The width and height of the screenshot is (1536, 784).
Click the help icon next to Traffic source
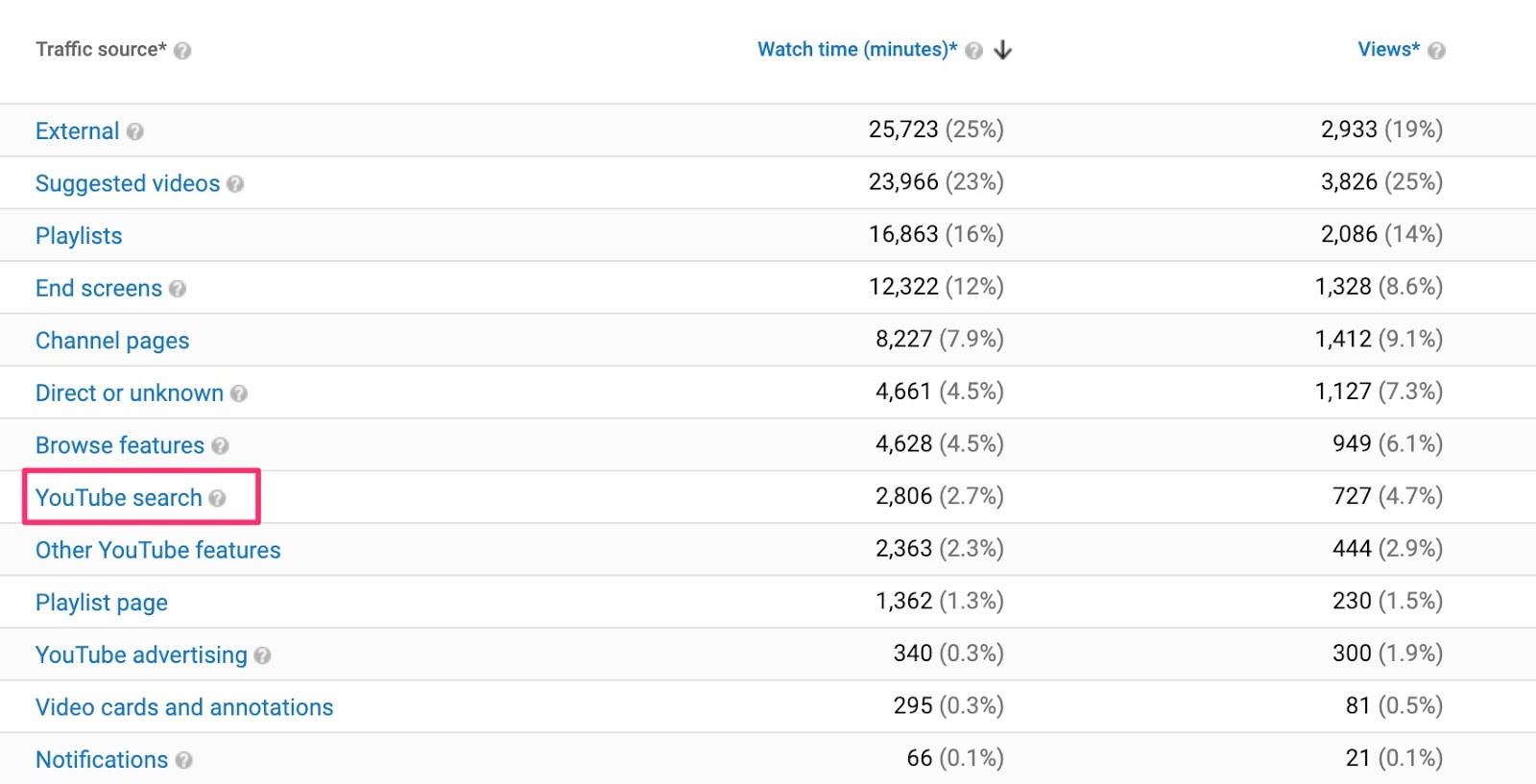click(184, 51)
